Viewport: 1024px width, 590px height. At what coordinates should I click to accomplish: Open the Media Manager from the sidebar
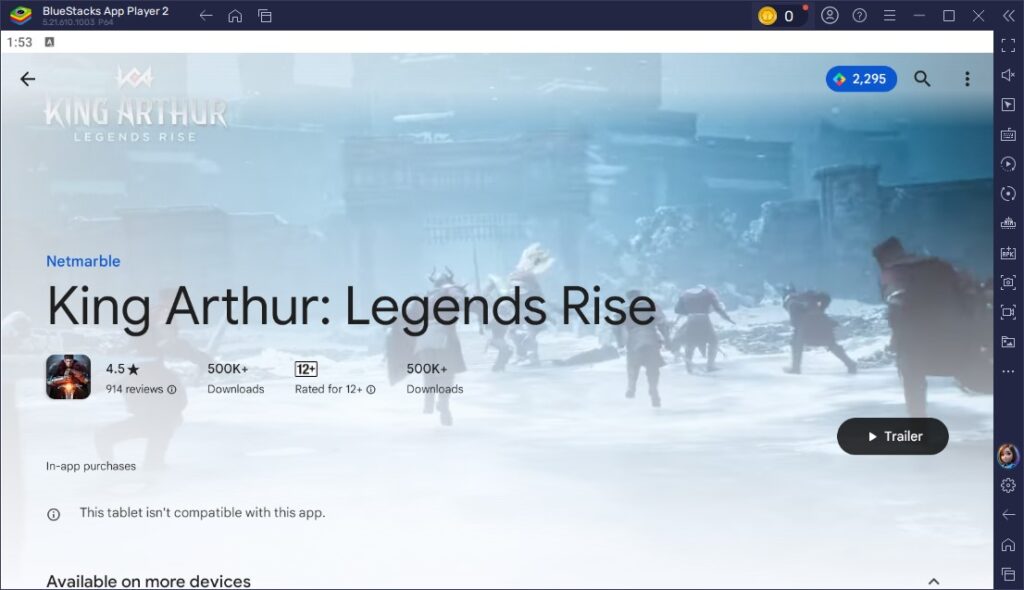1008,341
